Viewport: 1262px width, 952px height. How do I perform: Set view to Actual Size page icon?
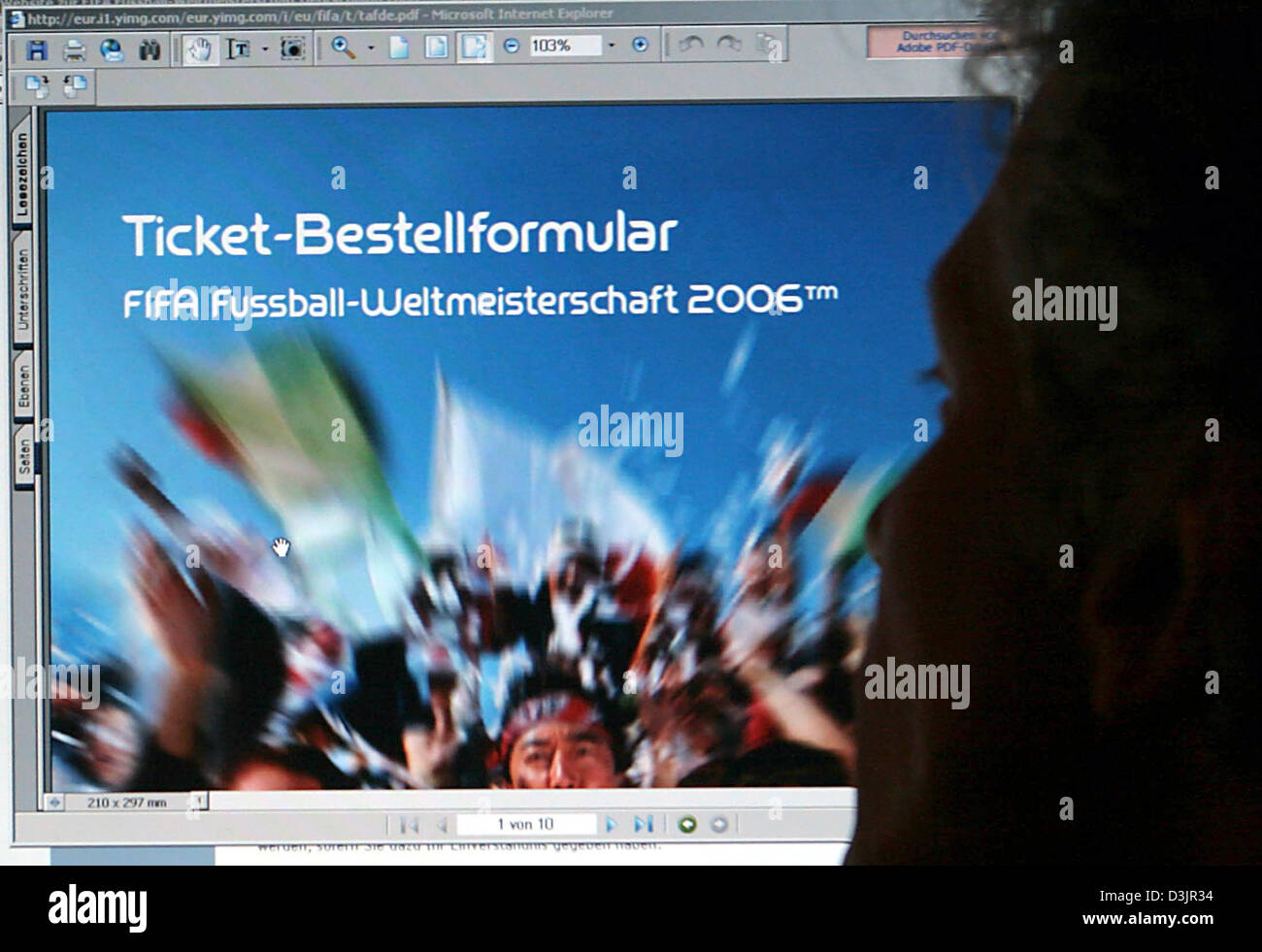[x=399, y=47]
